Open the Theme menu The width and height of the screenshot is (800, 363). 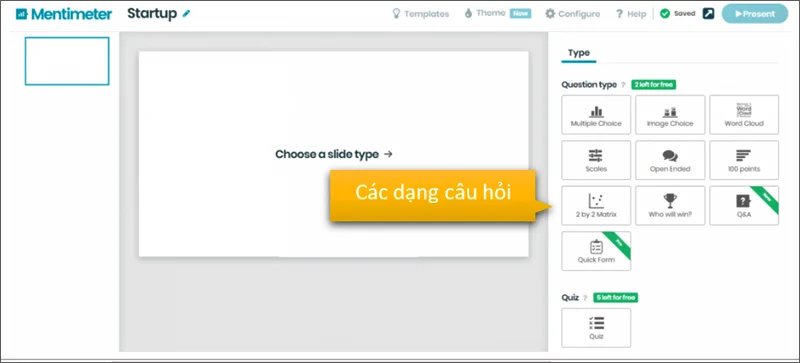pos(485,13)
